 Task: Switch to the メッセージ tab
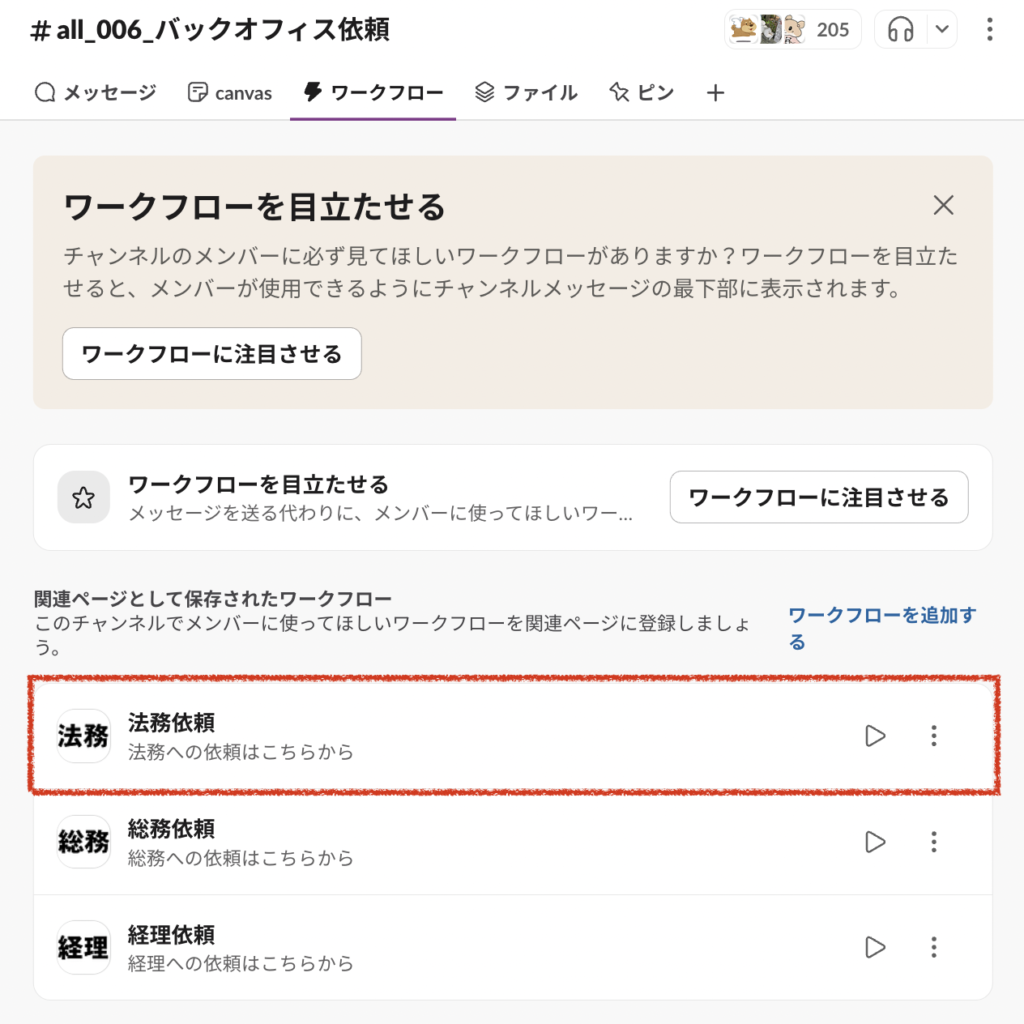95,93
